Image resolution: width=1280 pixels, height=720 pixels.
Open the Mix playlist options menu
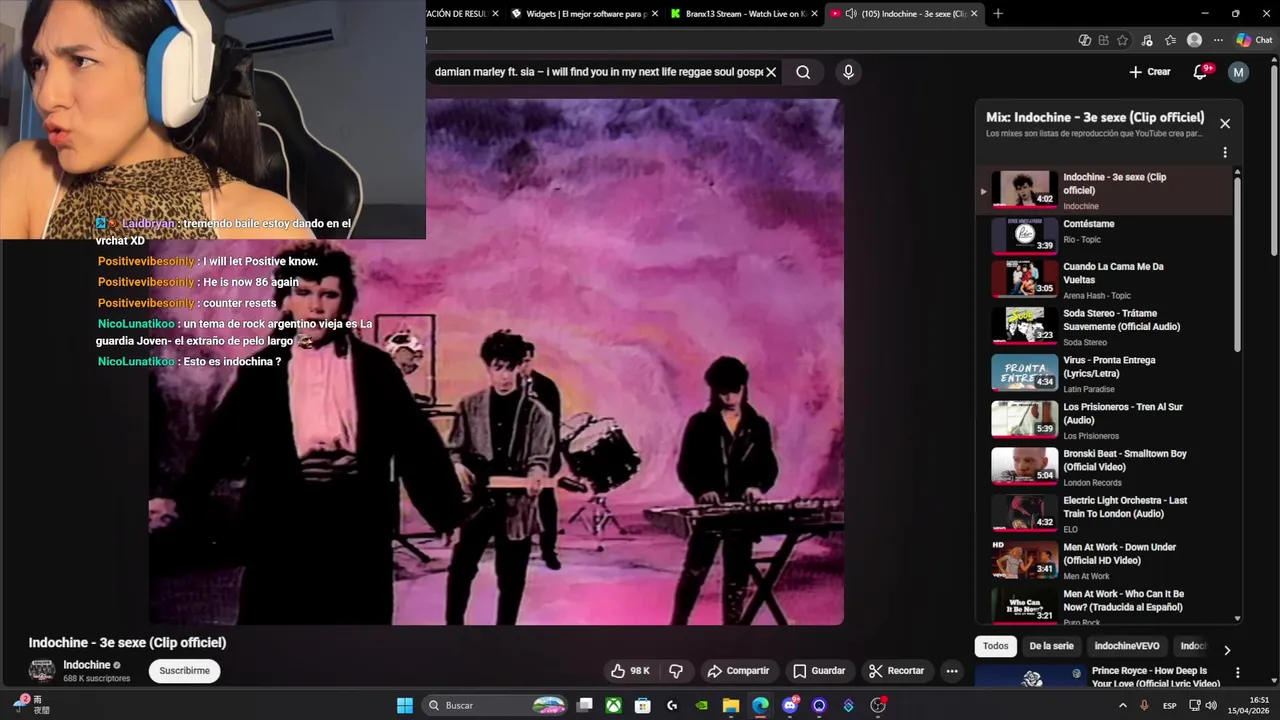coord(1225,153)
